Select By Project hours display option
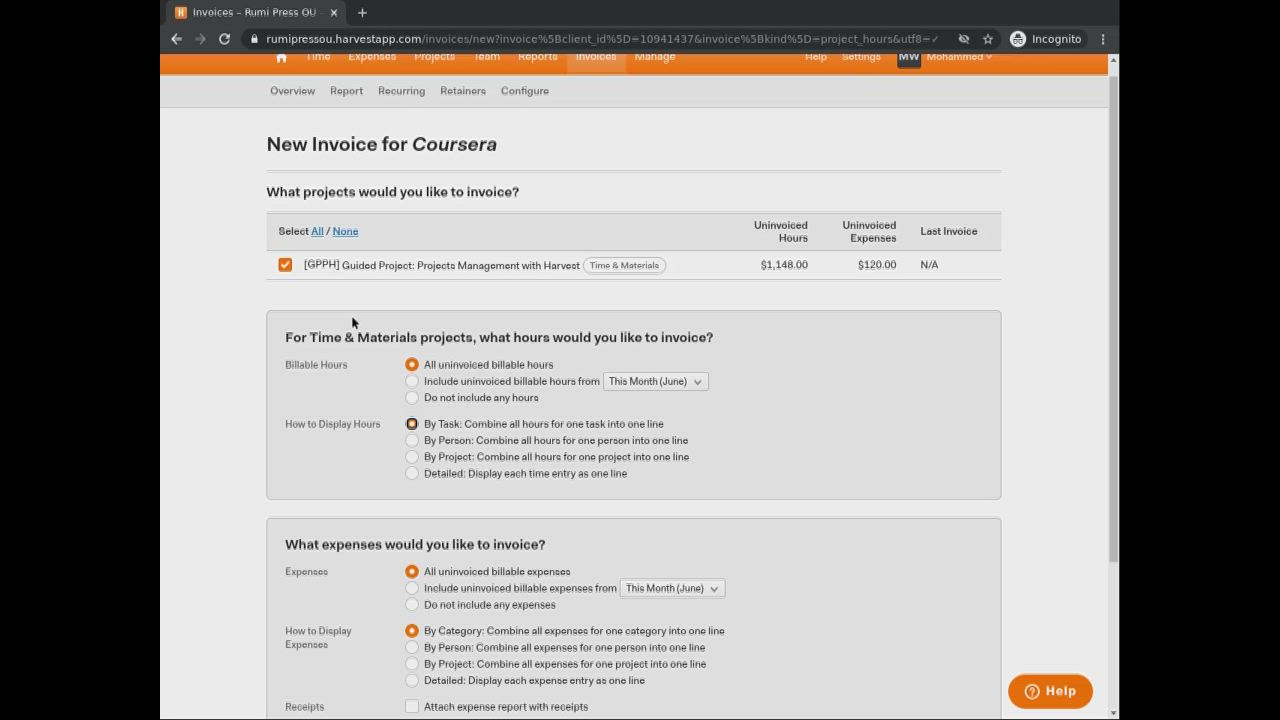Screen dimensions: 1280x720 click(x=412, y=457)
